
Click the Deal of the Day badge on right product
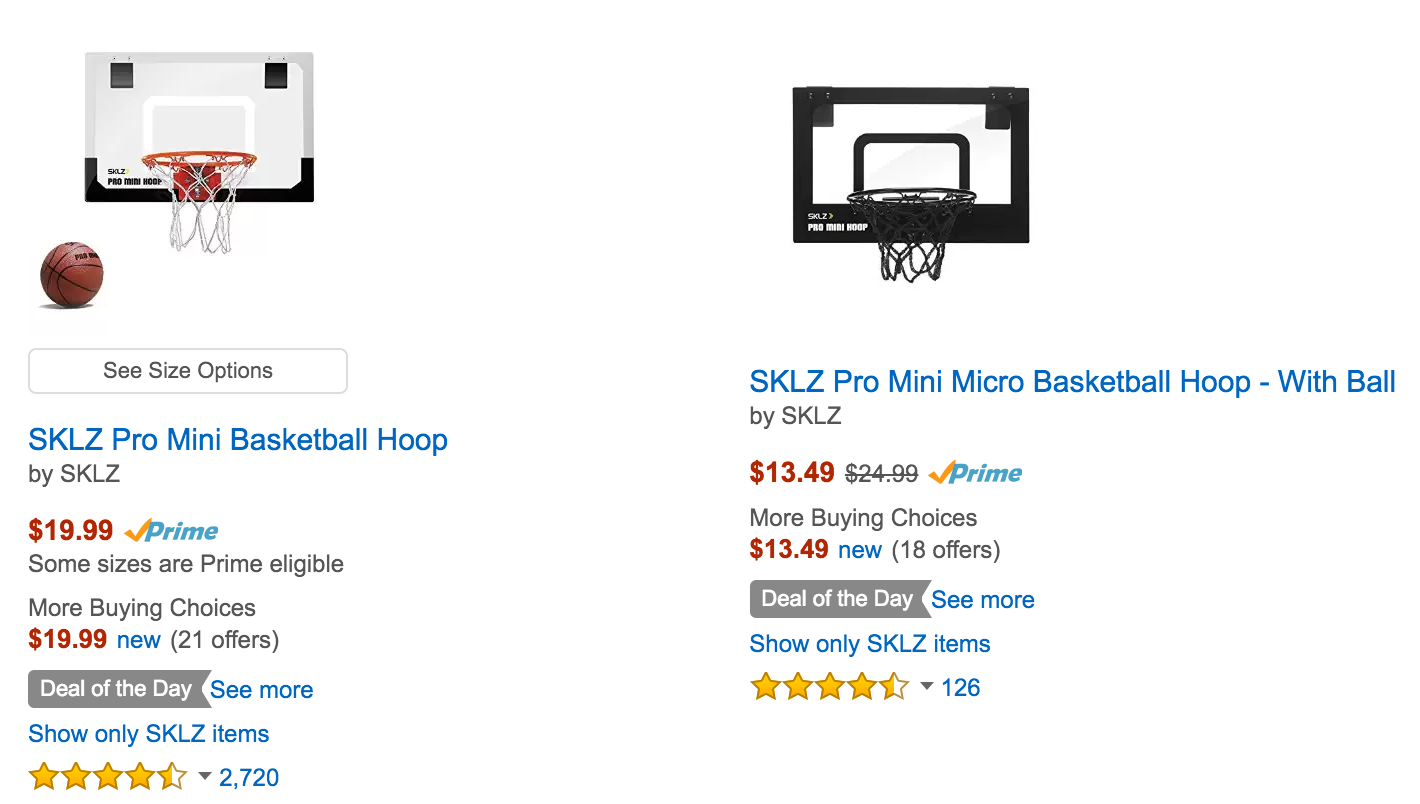(x=836, y=599)
